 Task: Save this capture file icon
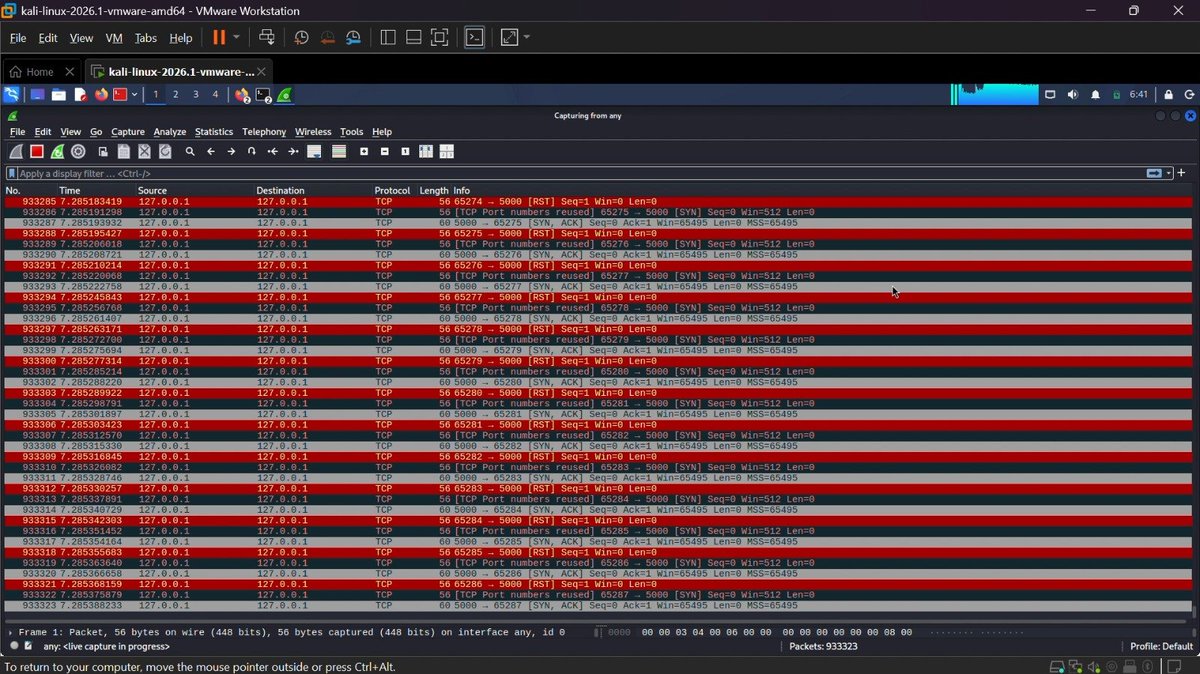(x=124, y=151)
